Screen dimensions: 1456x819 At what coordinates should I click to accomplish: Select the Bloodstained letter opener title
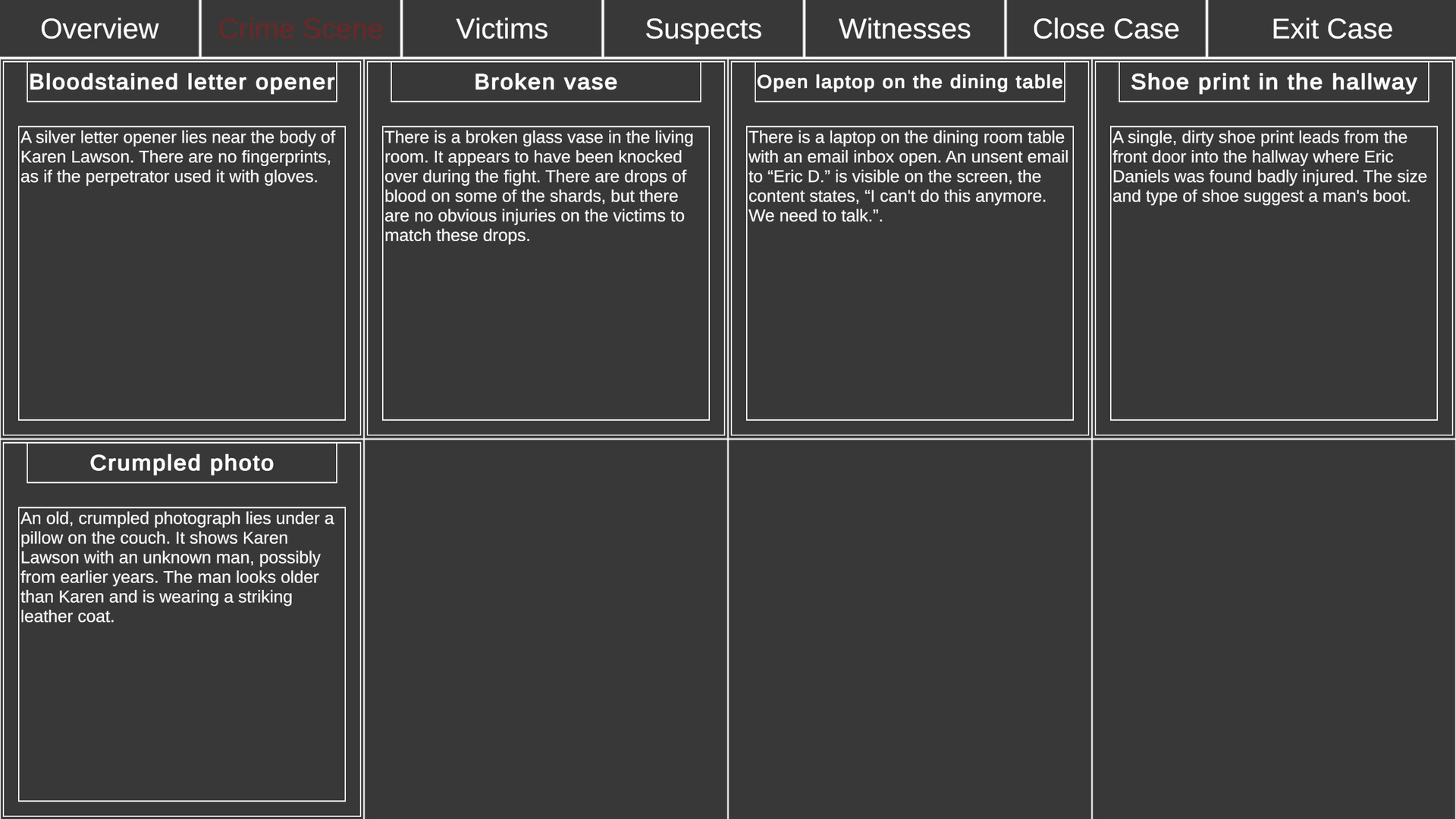[x=182, y=82]
